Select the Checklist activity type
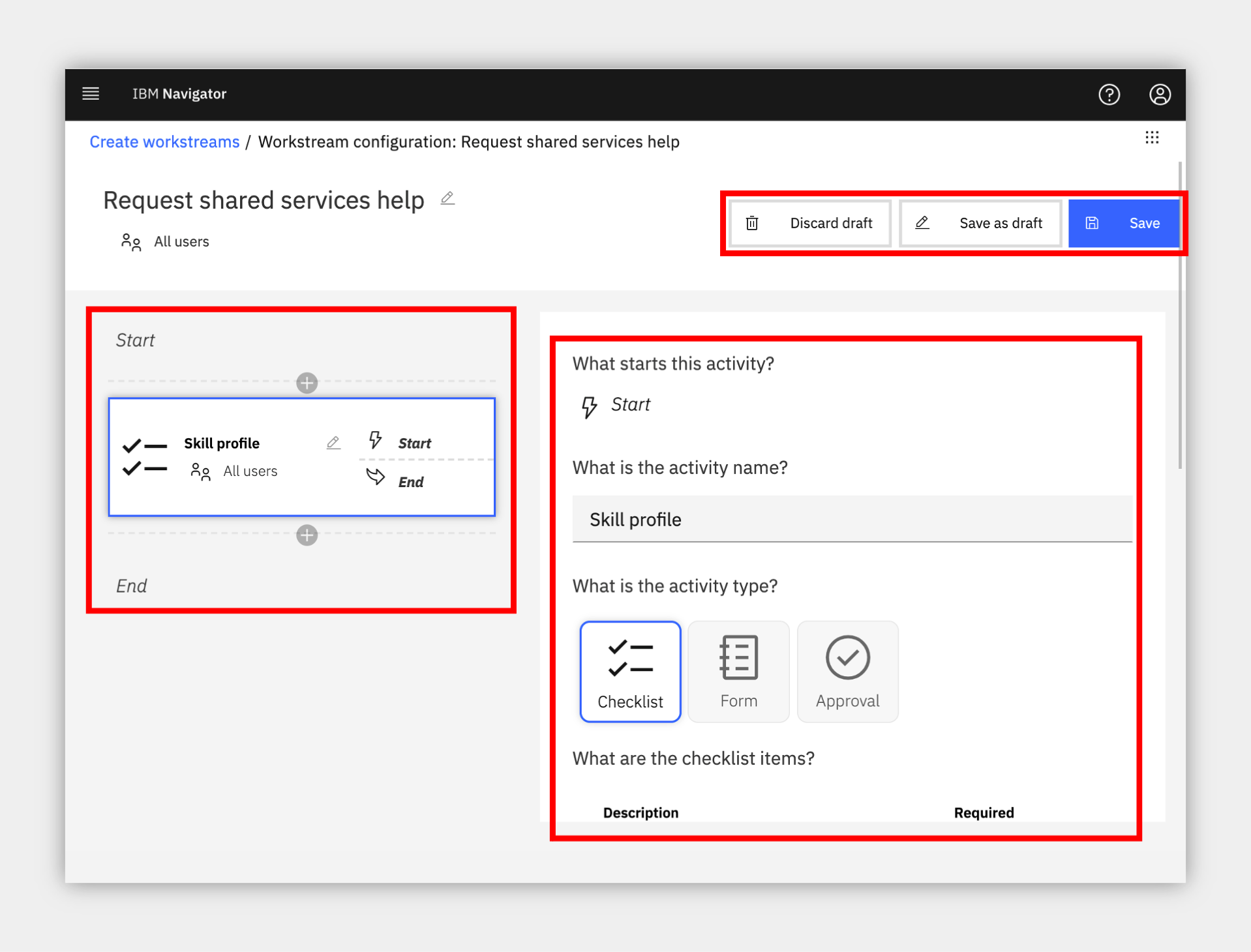This screenshot has height=952, width=1251. tap(630, 672)
